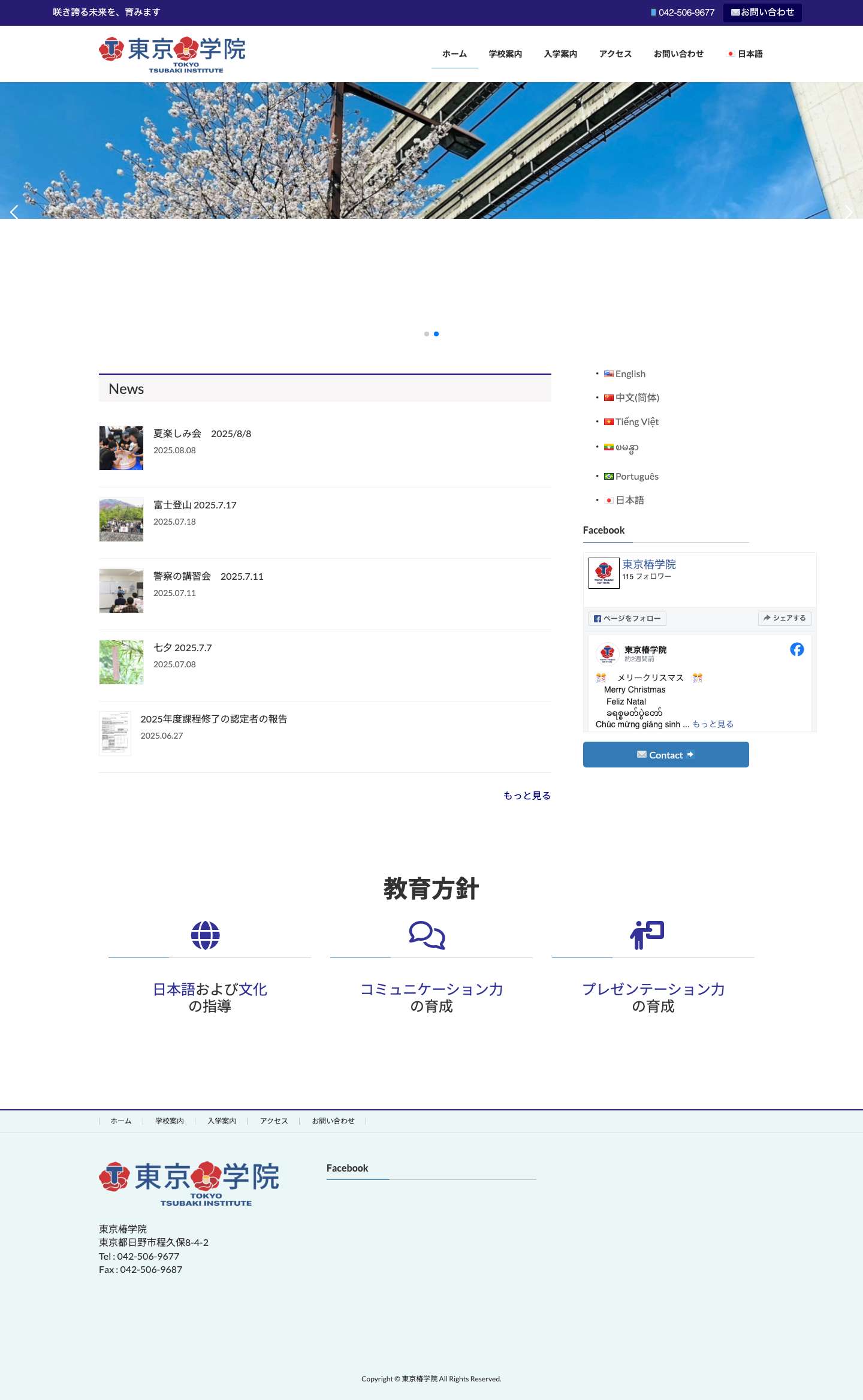Expand the Facebook post with もっと見る
The image size is (863, 1400).
713,724
